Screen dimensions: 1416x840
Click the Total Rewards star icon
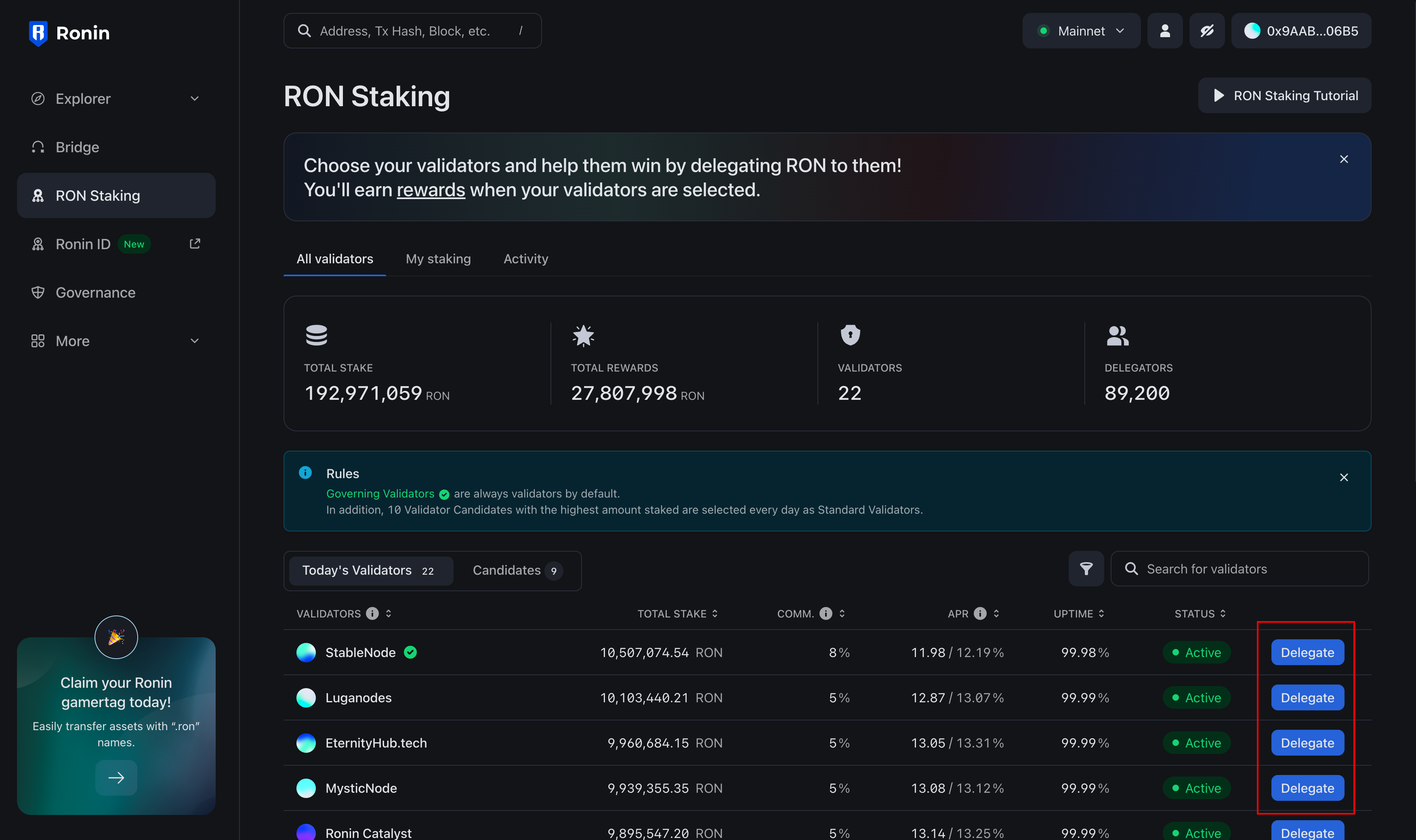click(583, 335)
